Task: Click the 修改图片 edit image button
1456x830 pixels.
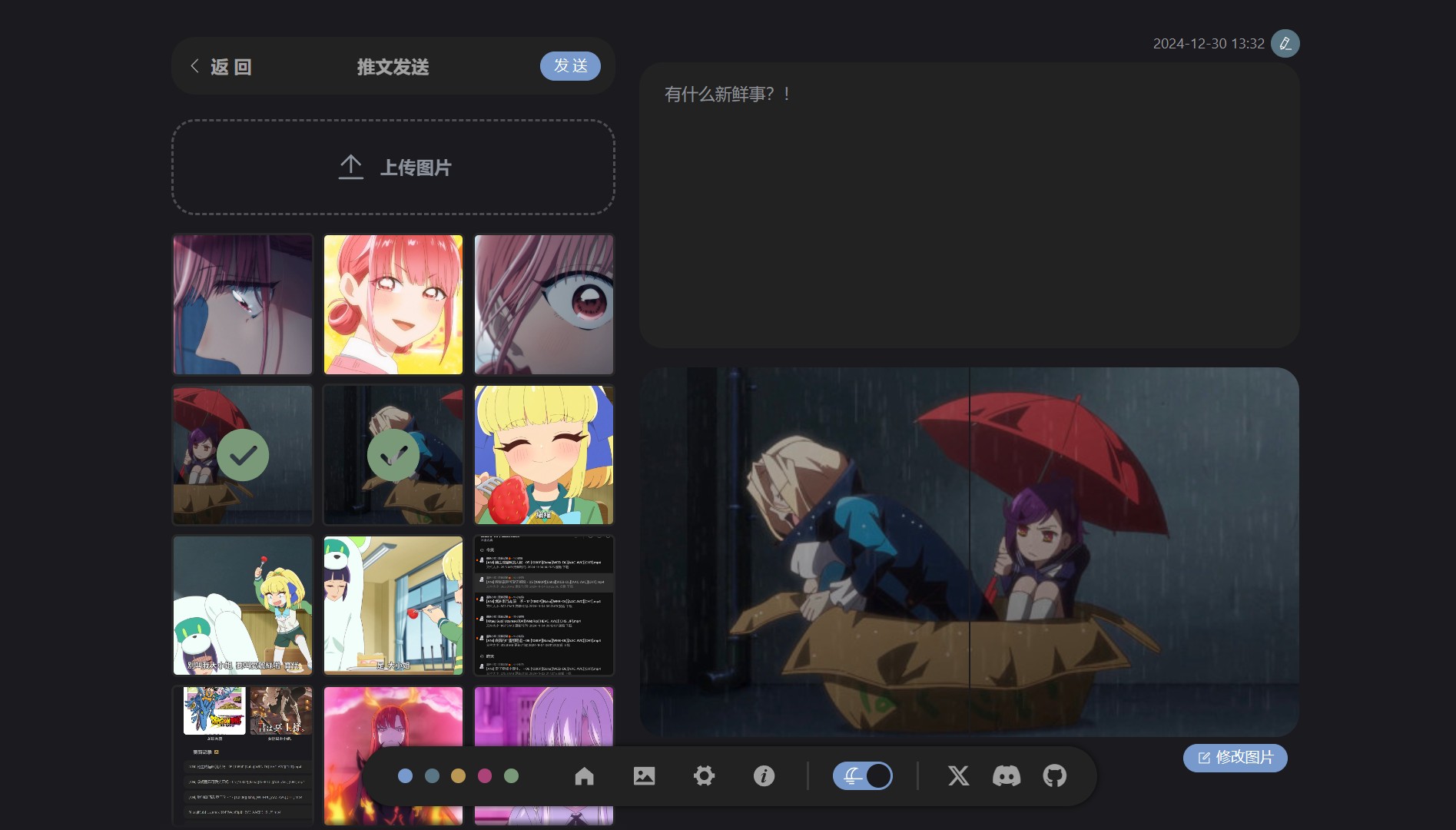Action: 1235,758
